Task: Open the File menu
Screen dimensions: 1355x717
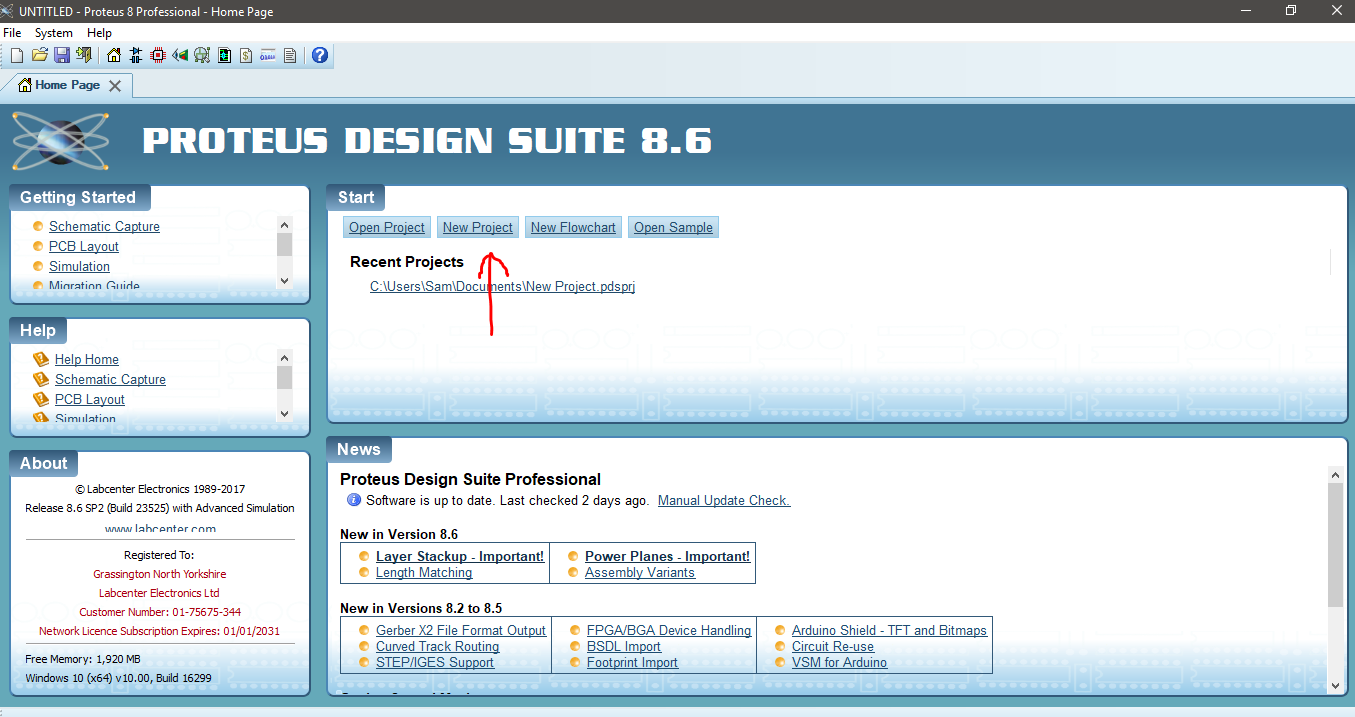Action: click(12, 33)
